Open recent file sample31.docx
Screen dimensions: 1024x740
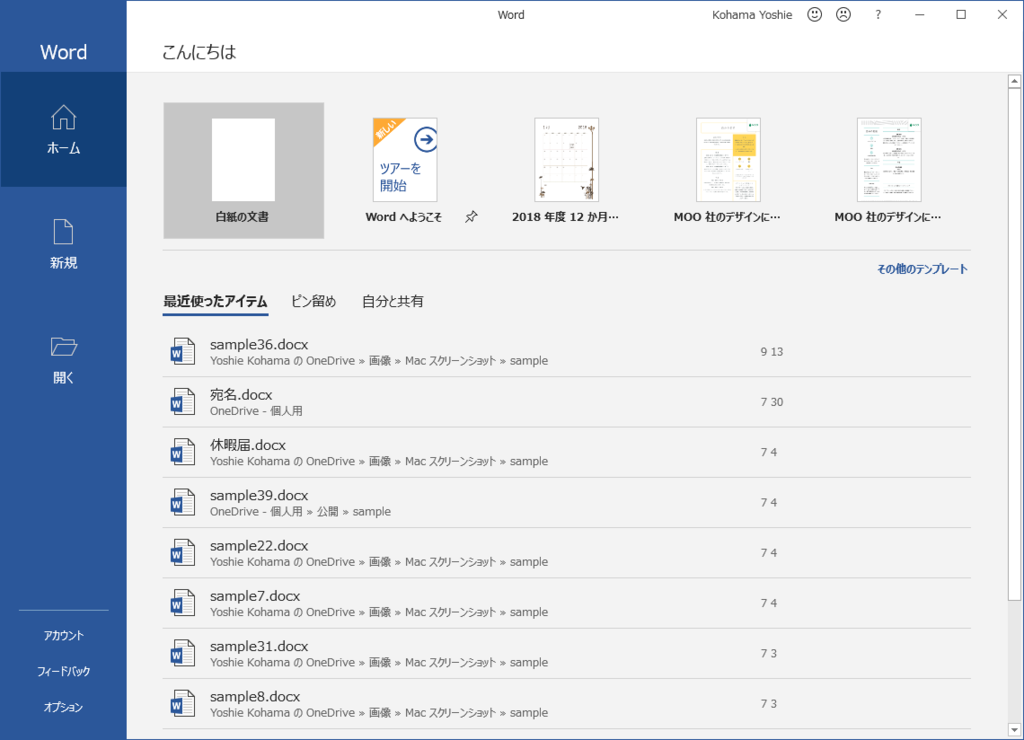[567, 653]
